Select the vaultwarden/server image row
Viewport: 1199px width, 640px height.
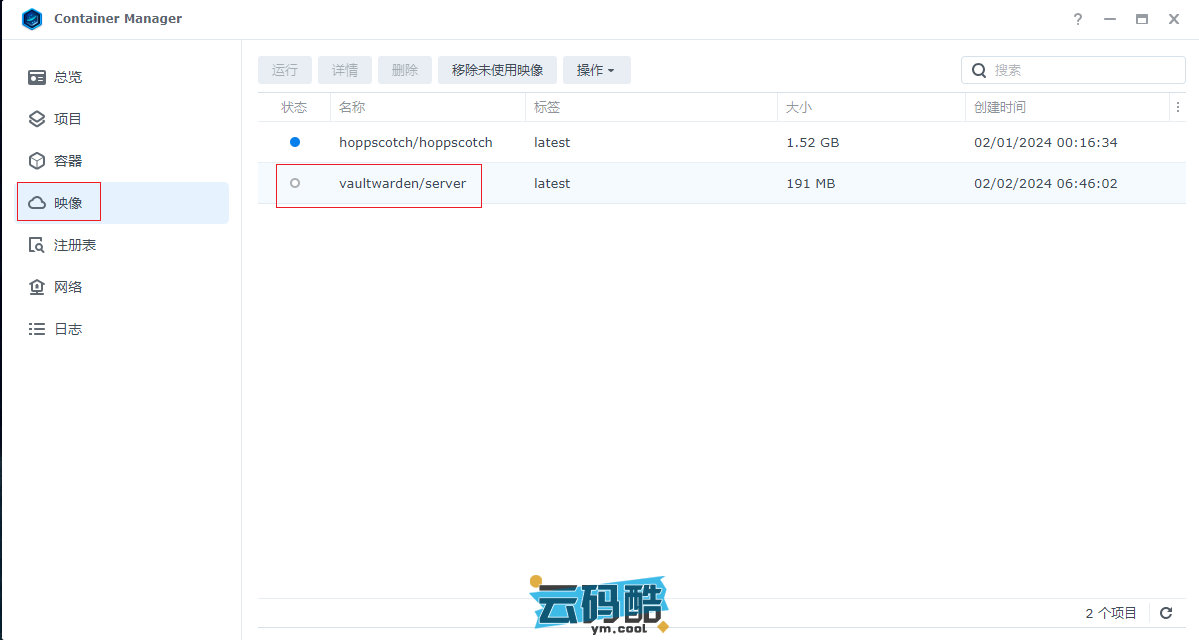(402, 184)
